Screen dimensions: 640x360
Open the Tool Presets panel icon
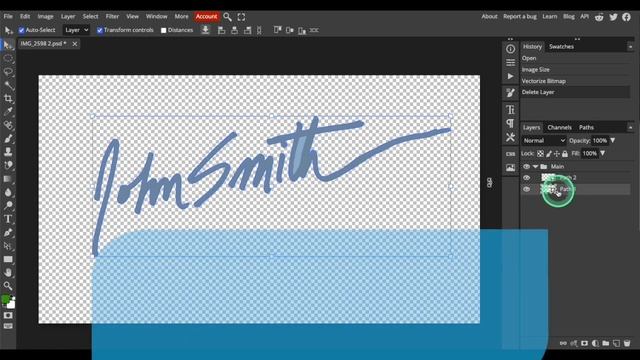(510, 137)
